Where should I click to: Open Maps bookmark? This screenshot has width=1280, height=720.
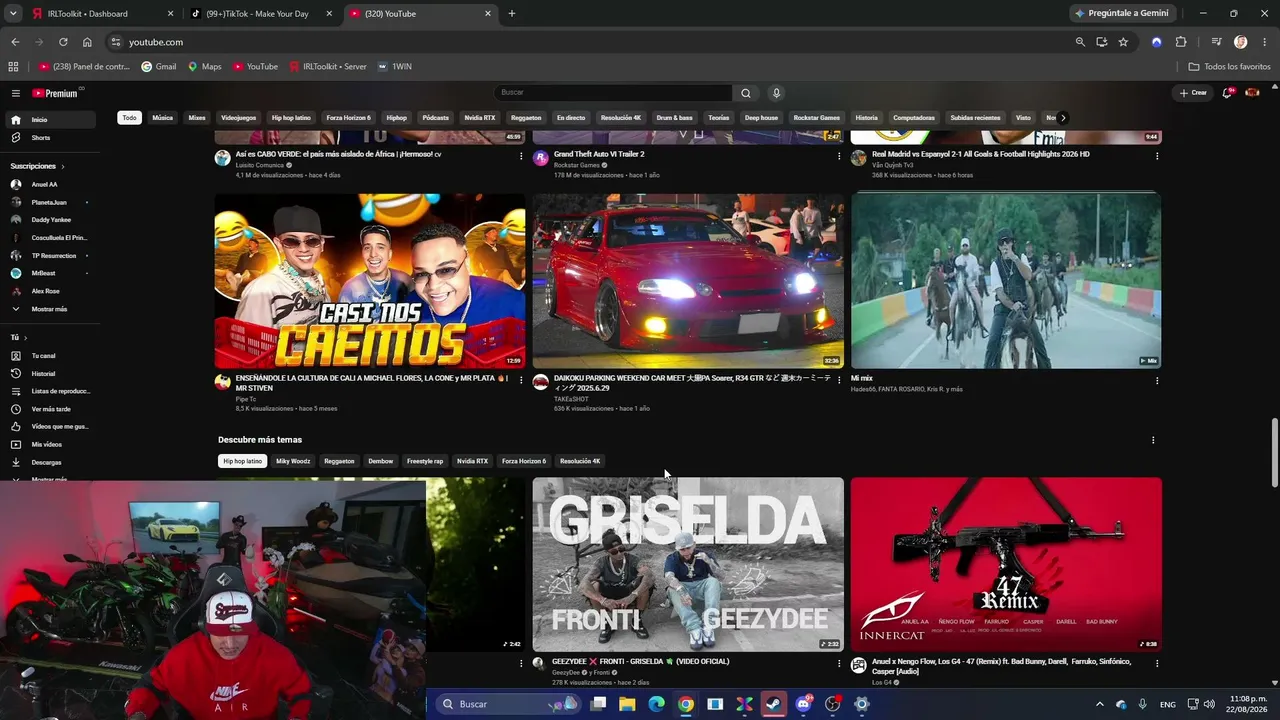click(x=205, y=67)
